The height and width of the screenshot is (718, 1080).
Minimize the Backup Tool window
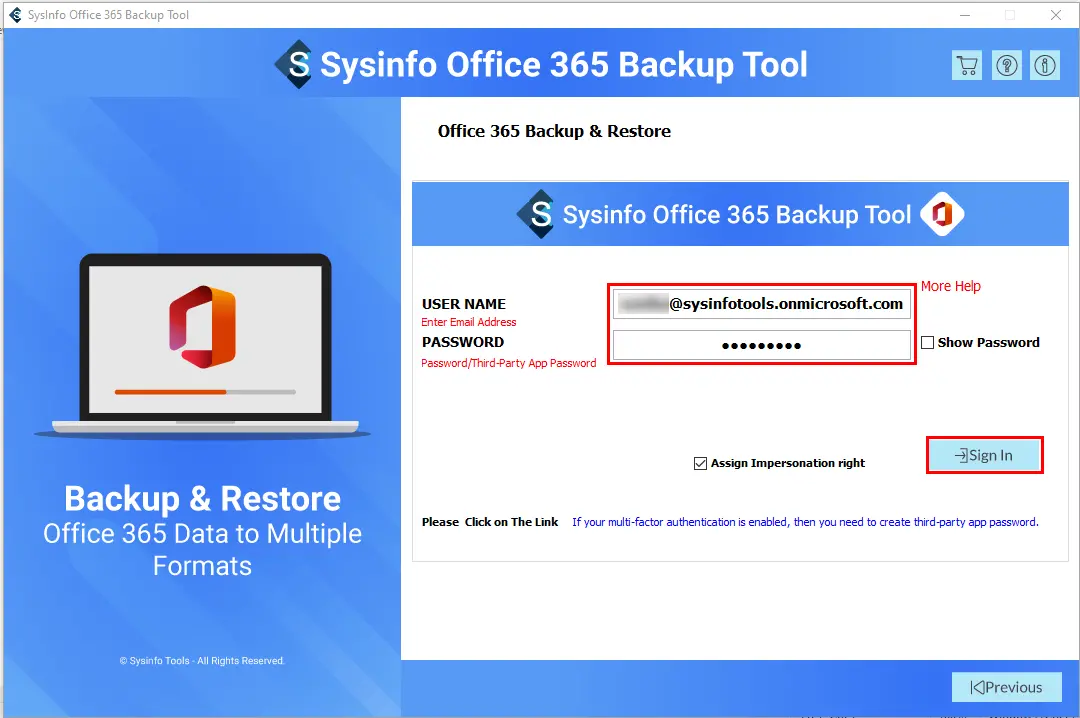(x=965, y=15)
